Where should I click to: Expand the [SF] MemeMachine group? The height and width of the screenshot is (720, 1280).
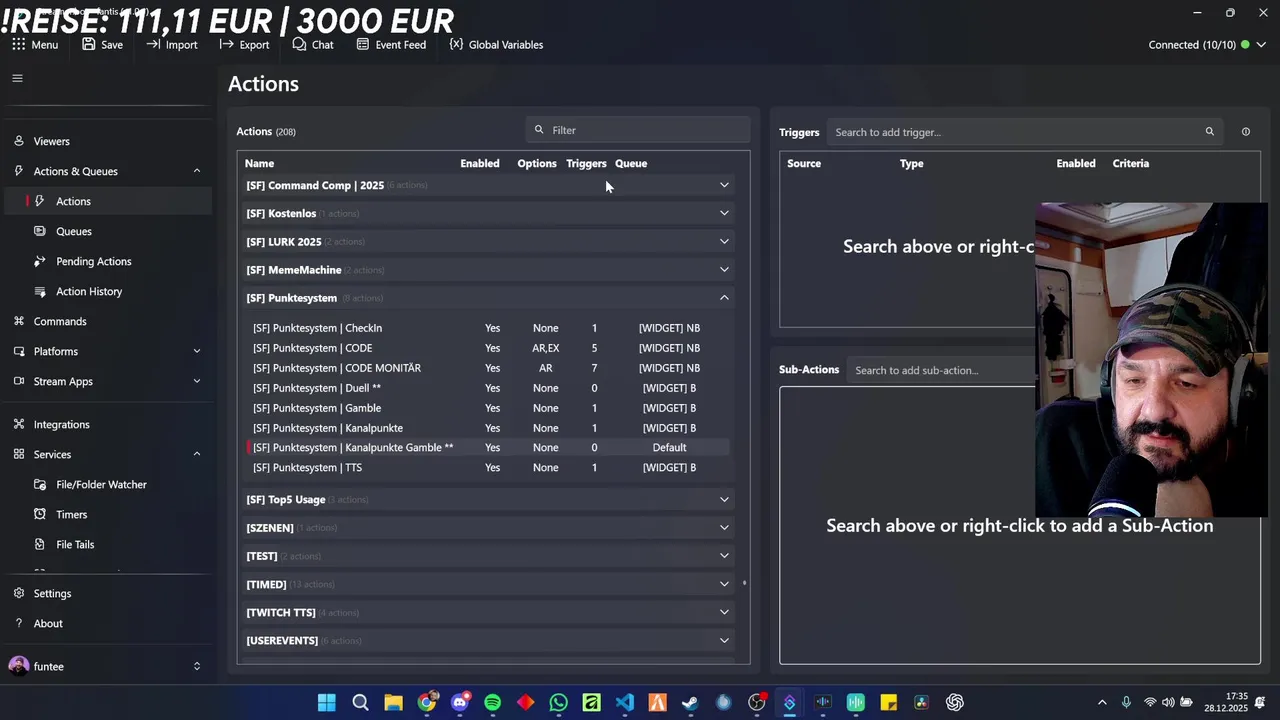[x=724, y=269]
